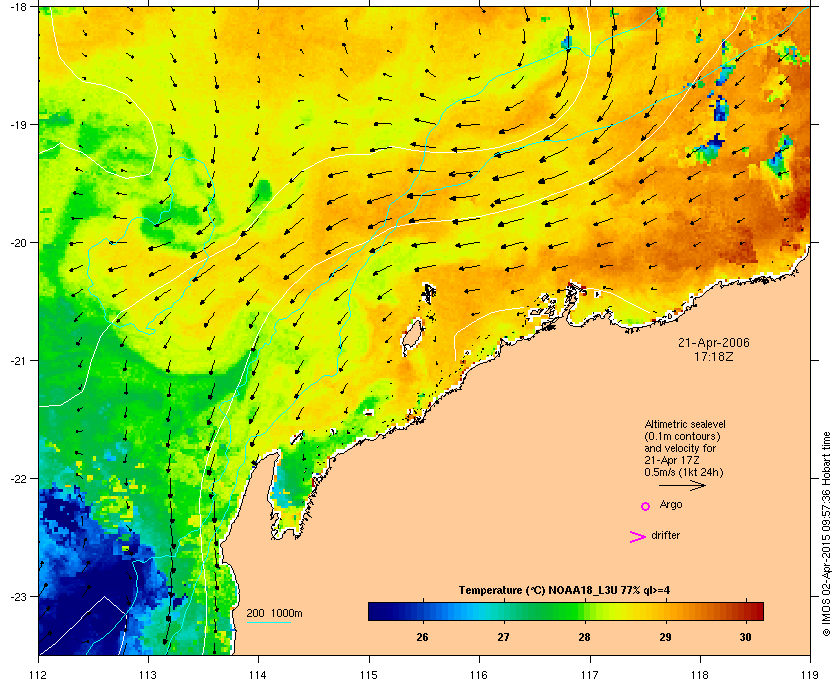Click the '-22' latitude axis label
Image resolution: width=840 pixels, height=680 pixels.
pos(18,479)
